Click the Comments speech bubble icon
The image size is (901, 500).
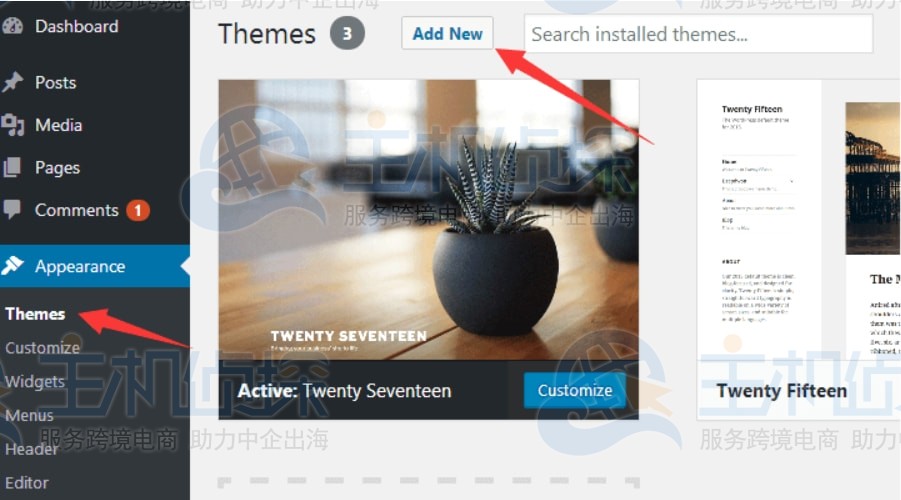point(11,210)
